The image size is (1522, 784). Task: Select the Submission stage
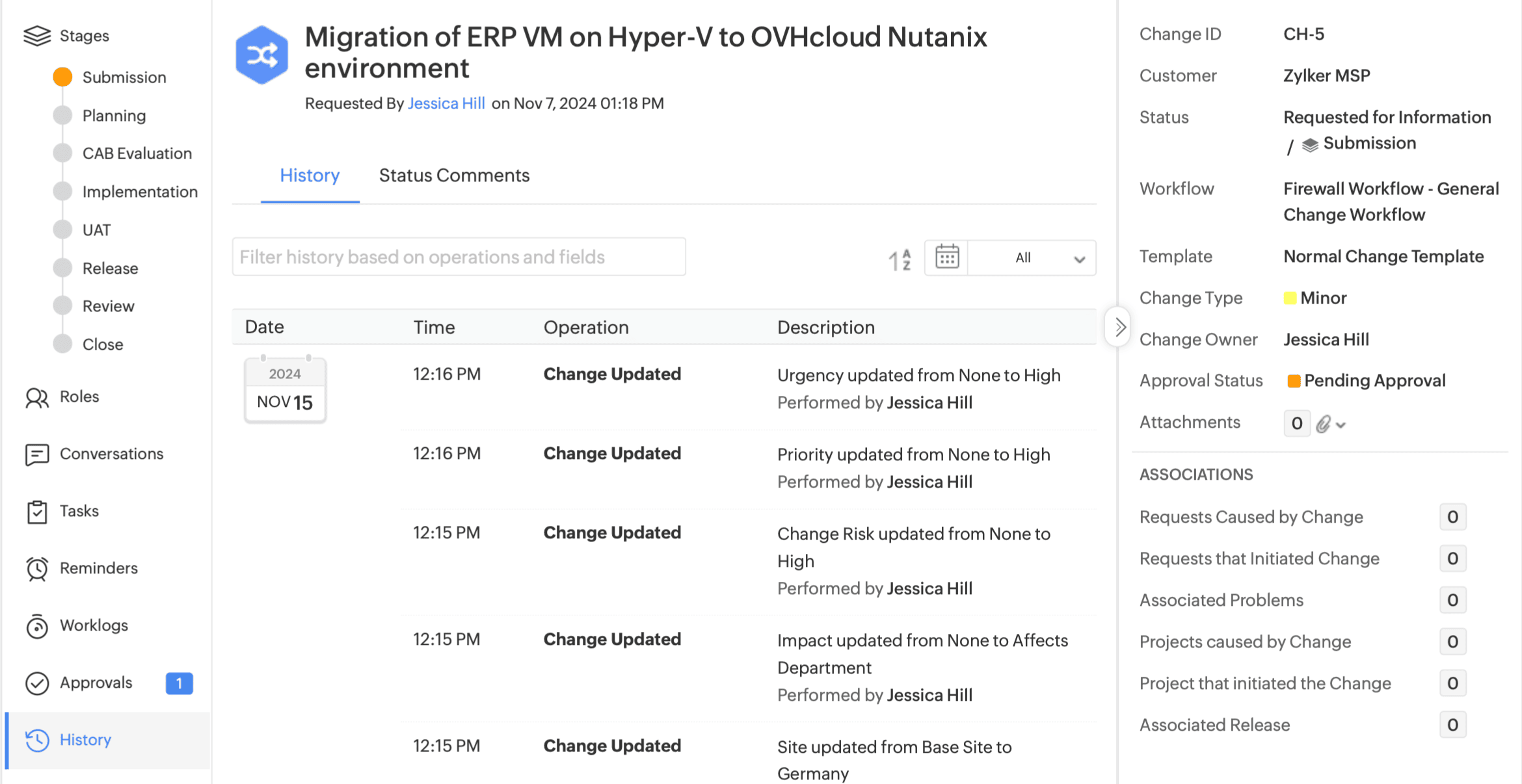(124, 77)
